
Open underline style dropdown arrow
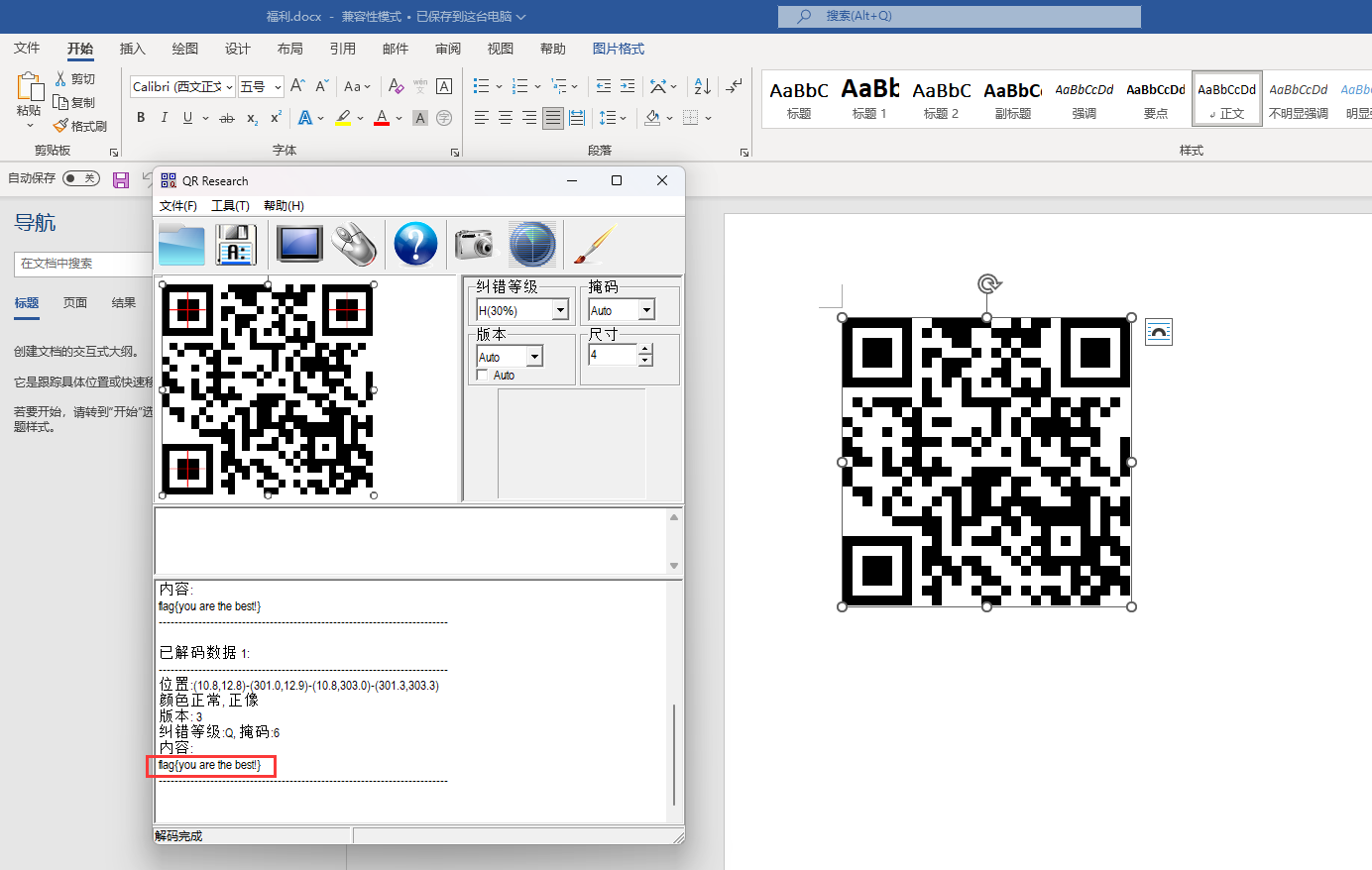(205, 118)
